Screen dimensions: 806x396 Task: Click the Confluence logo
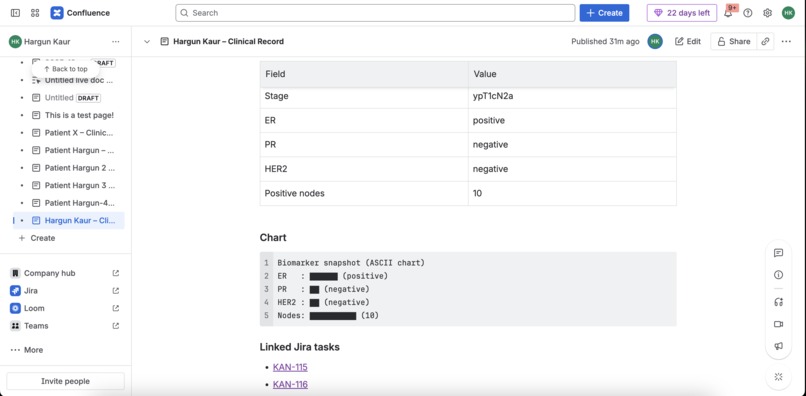pos(80,13)
